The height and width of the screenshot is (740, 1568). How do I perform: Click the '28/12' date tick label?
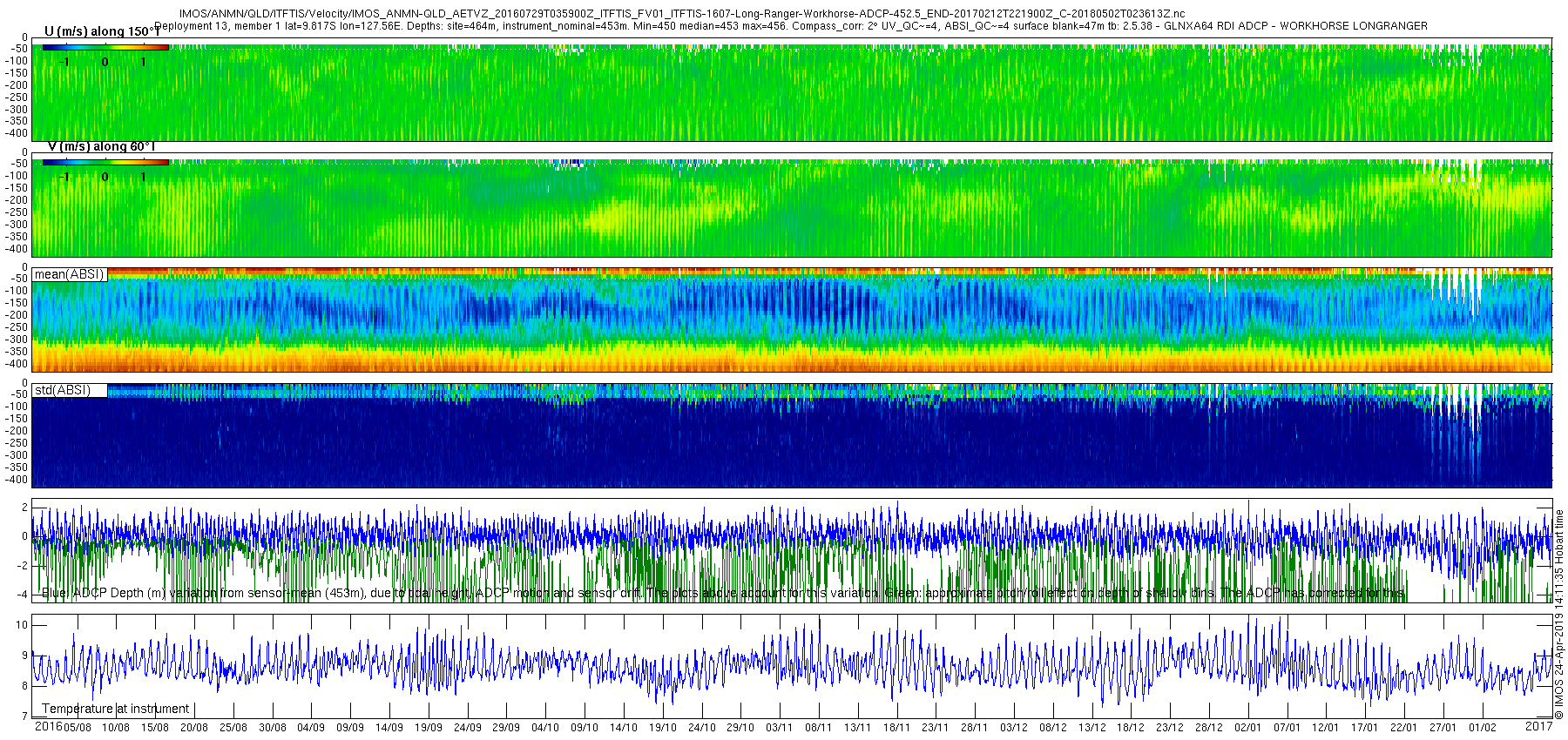coord(1209,727)
